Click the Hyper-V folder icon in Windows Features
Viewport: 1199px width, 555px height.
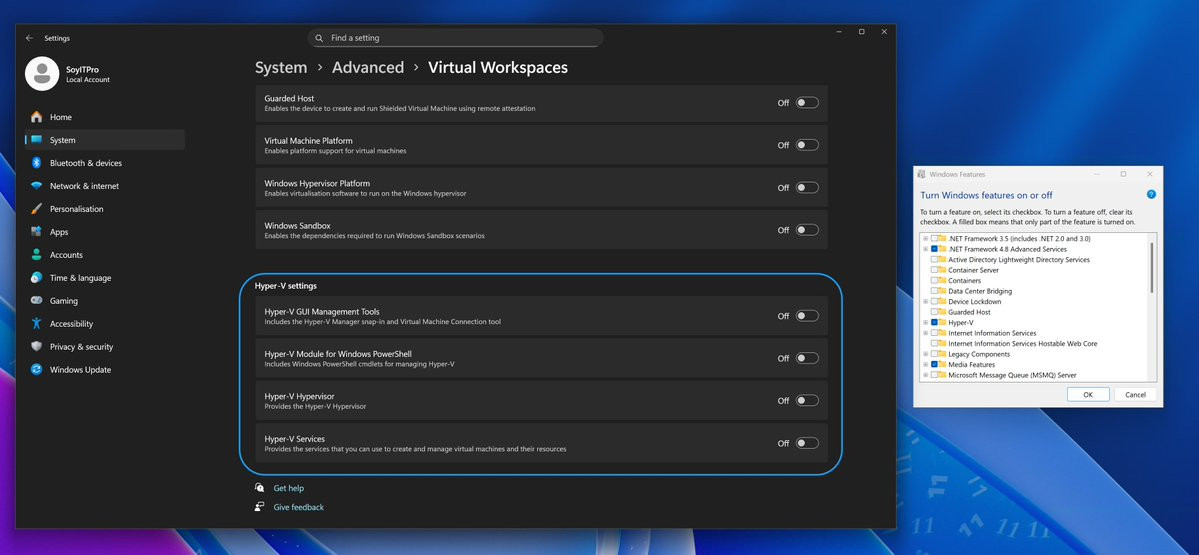(x=943, y=323)
